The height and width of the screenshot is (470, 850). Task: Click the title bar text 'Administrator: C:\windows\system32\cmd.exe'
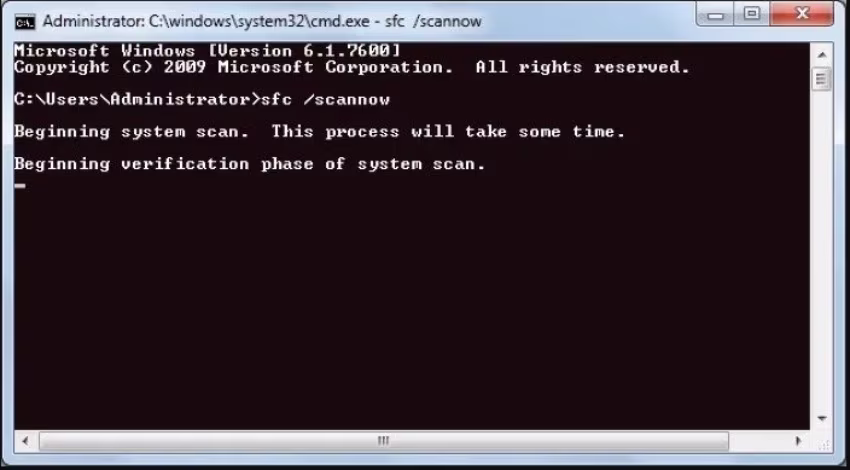pos(208,22)
